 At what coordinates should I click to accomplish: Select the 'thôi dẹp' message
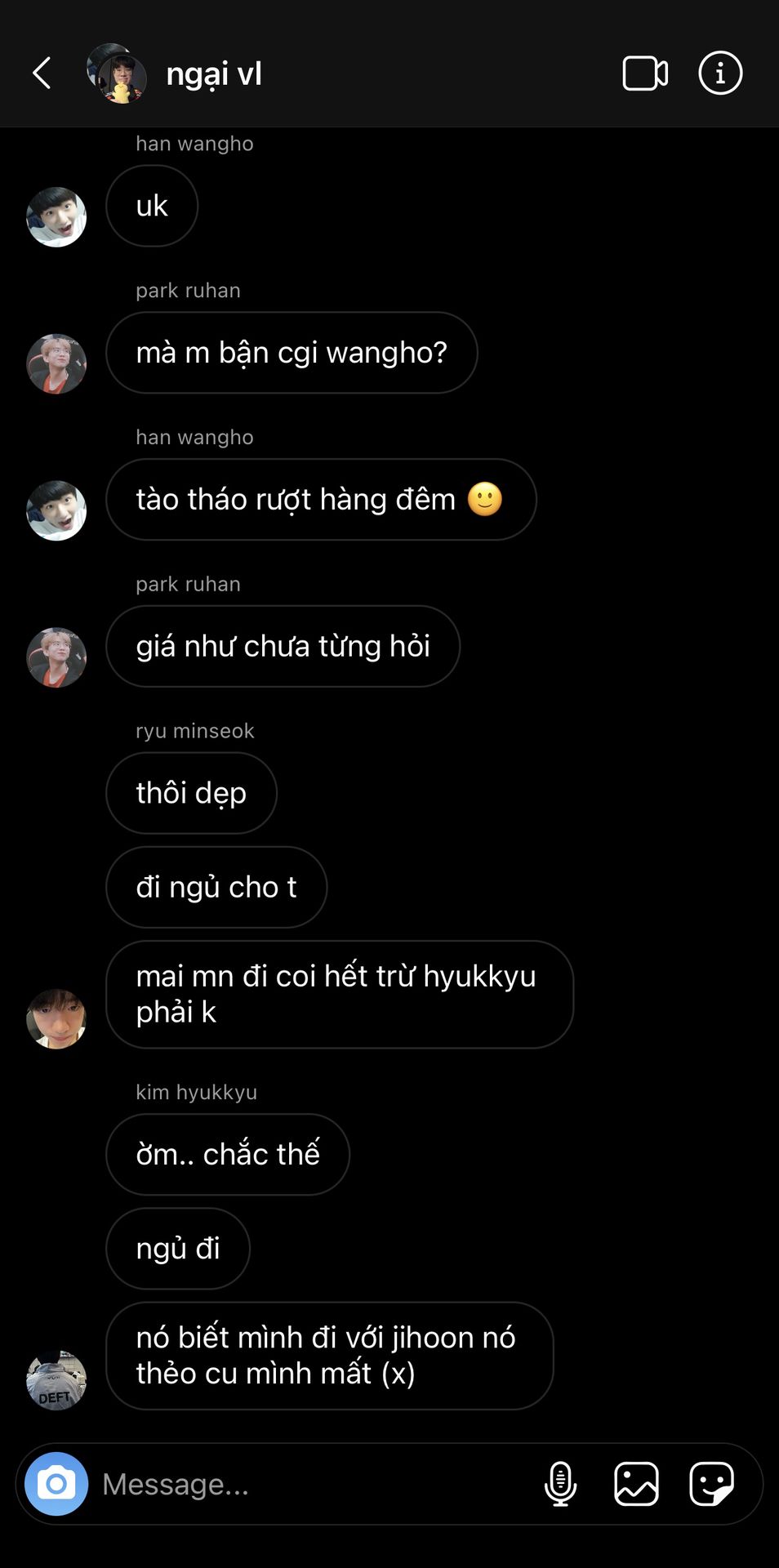click(191, 793)
